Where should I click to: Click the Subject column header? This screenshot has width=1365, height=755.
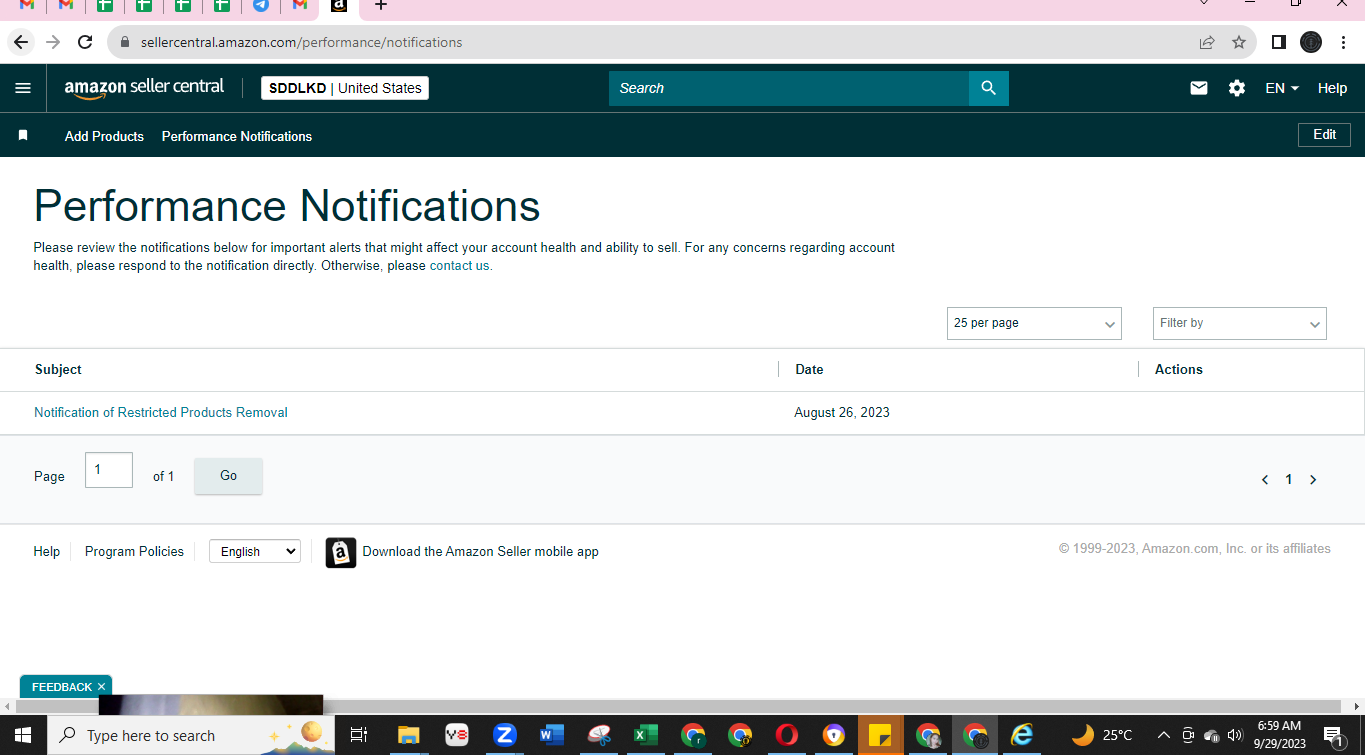click(x=58, y=369)
